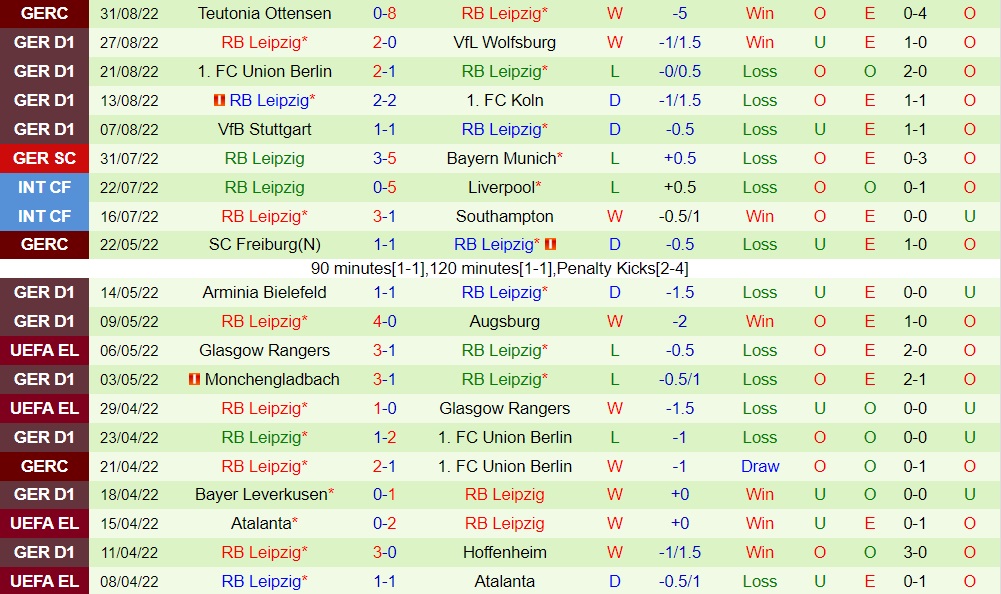Click the Southampton team name

point(504,216)
